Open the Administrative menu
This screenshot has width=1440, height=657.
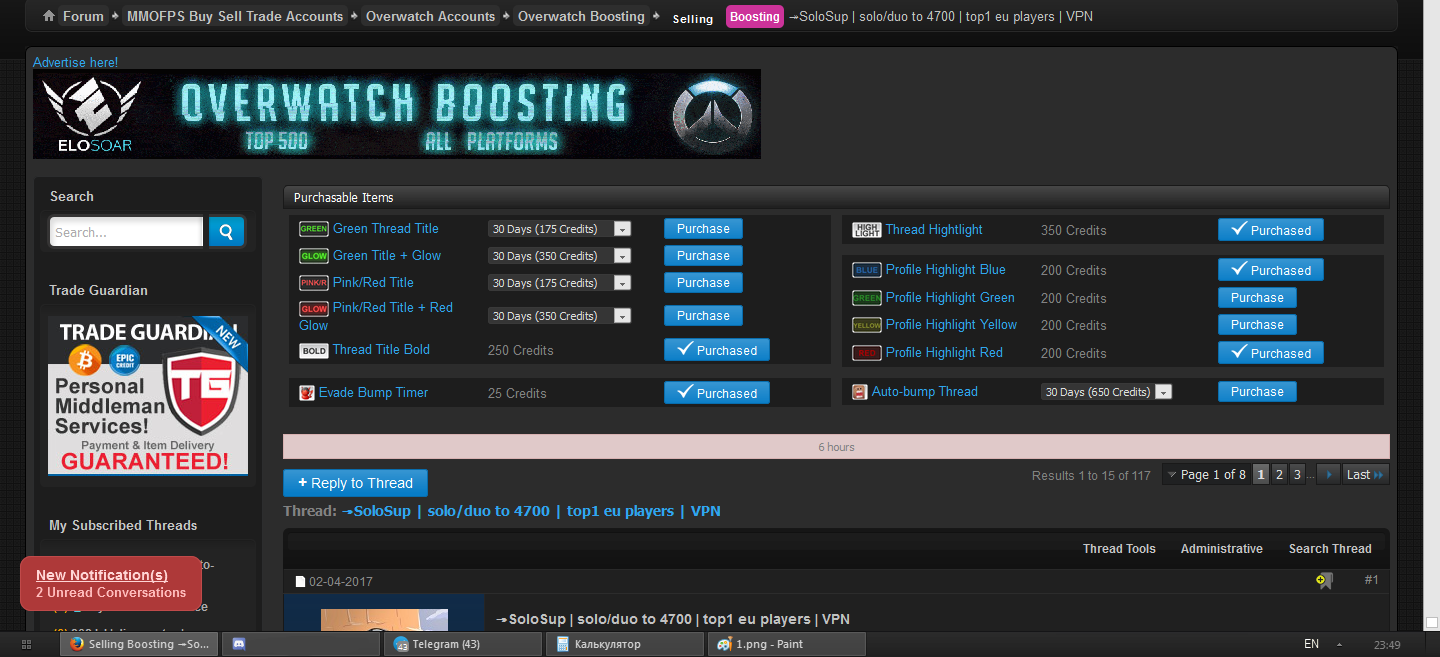(1221, 549)
